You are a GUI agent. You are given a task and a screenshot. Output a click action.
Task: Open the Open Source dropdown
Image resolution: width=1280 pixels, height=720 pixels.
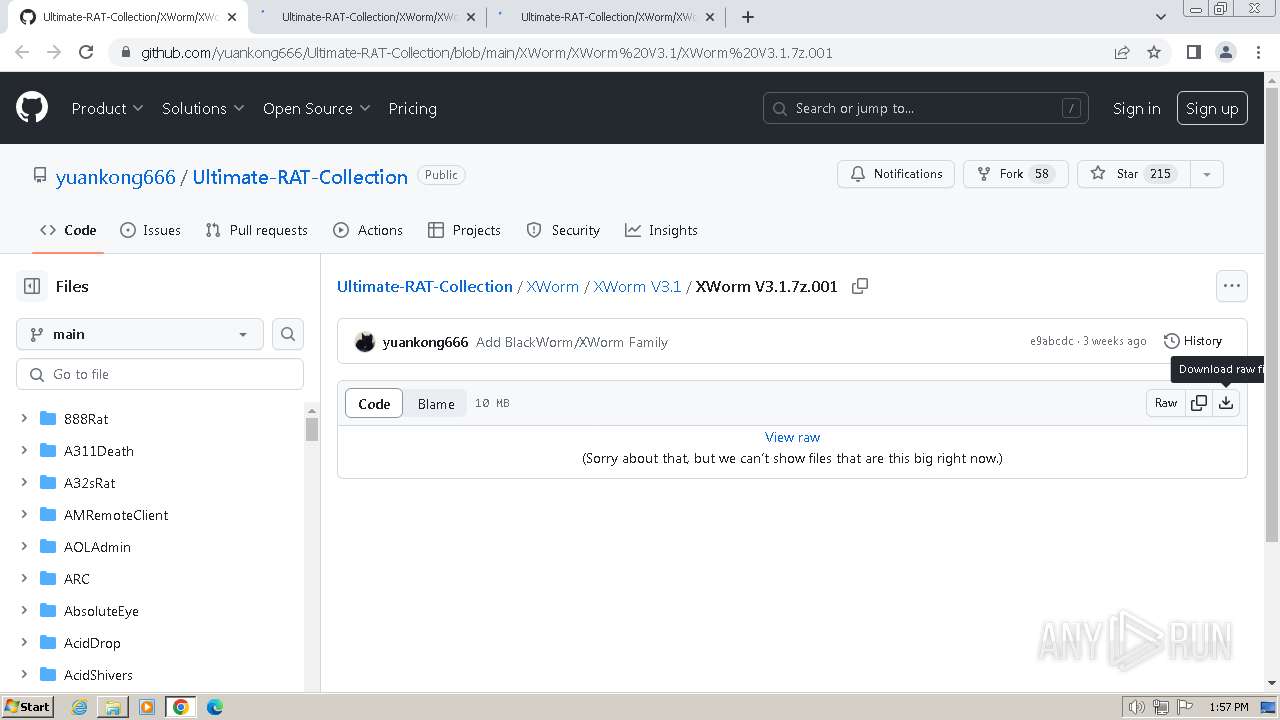coord(317,108)
